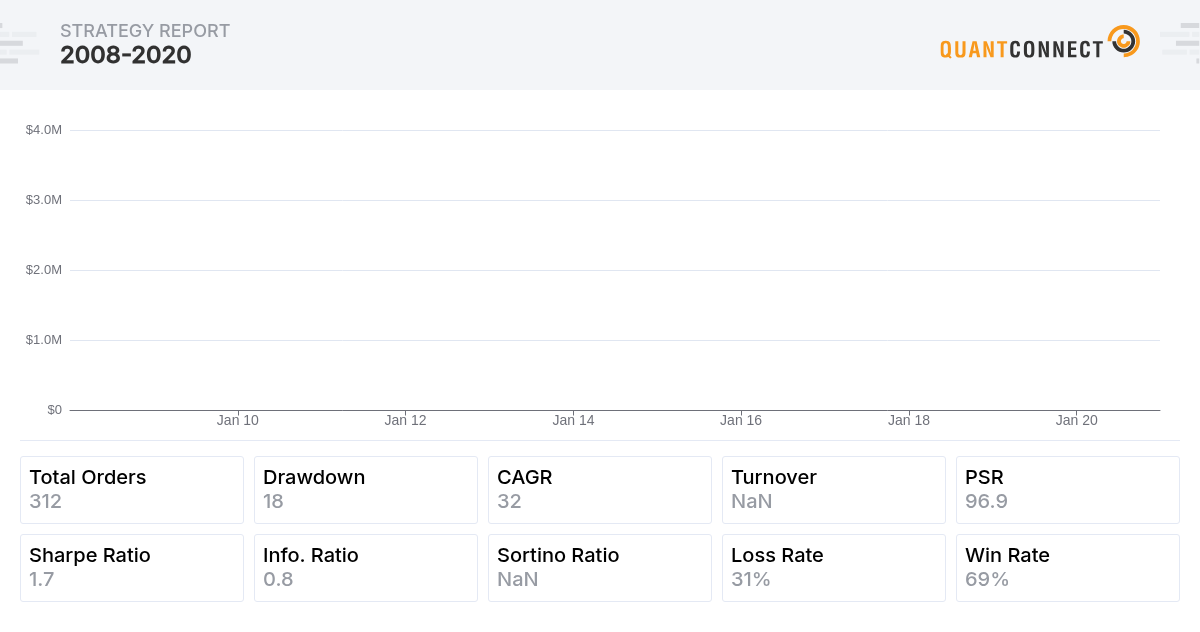This screenshot has width=1200, height=632.
Task: Open the Total Orders stat card
Action: (132, 490)
